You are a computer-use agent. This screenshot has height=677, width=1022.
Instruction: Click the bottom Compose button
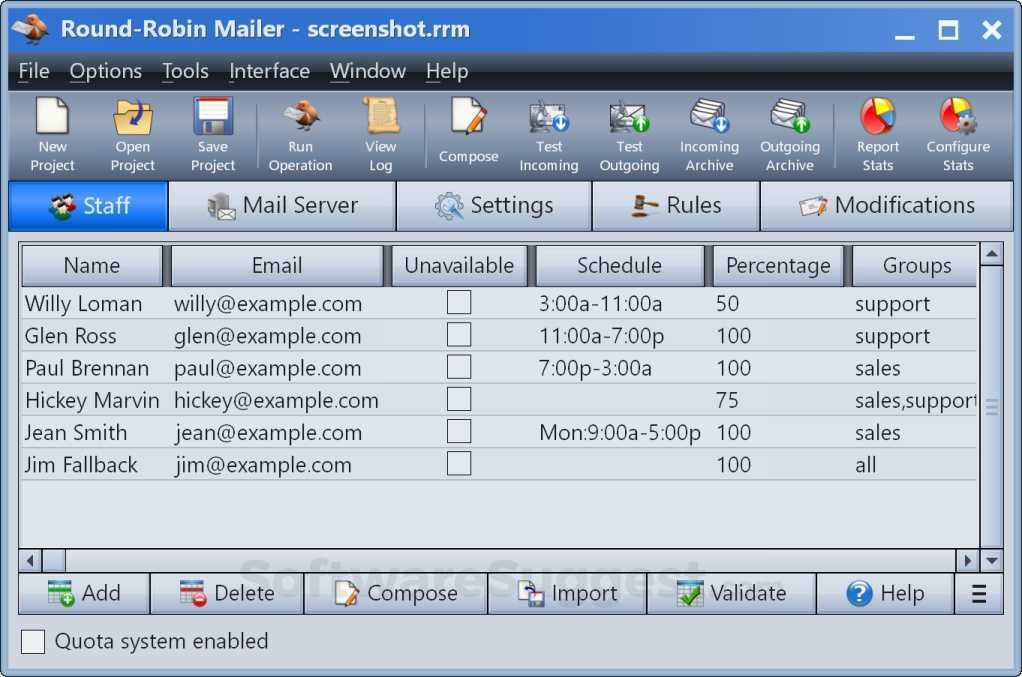[396, 594]
